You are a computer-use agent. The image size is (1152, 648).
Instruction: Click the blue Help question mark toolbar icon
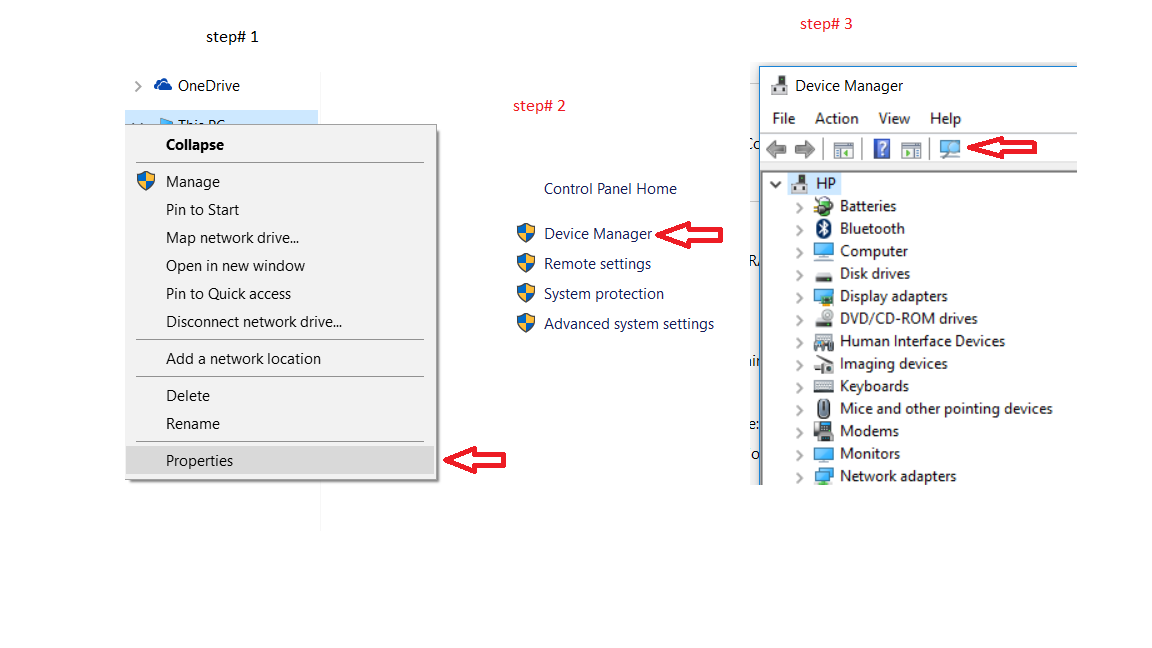coord(882,149)
